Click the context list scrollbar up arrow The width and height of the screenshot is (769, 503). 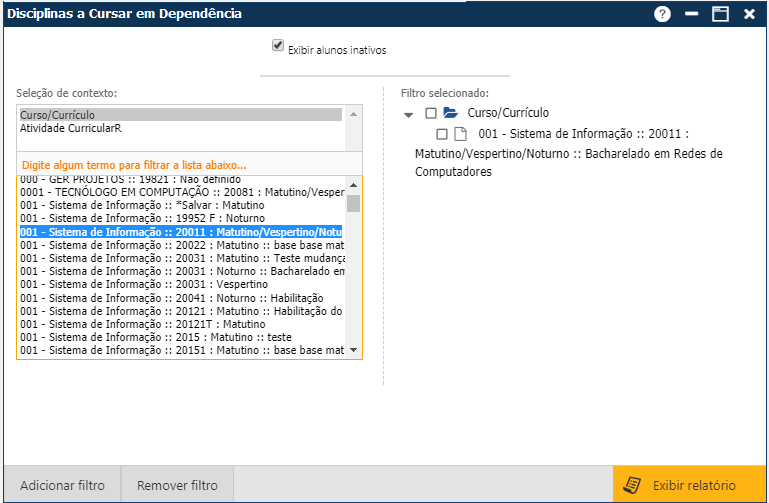pos(353,183)
